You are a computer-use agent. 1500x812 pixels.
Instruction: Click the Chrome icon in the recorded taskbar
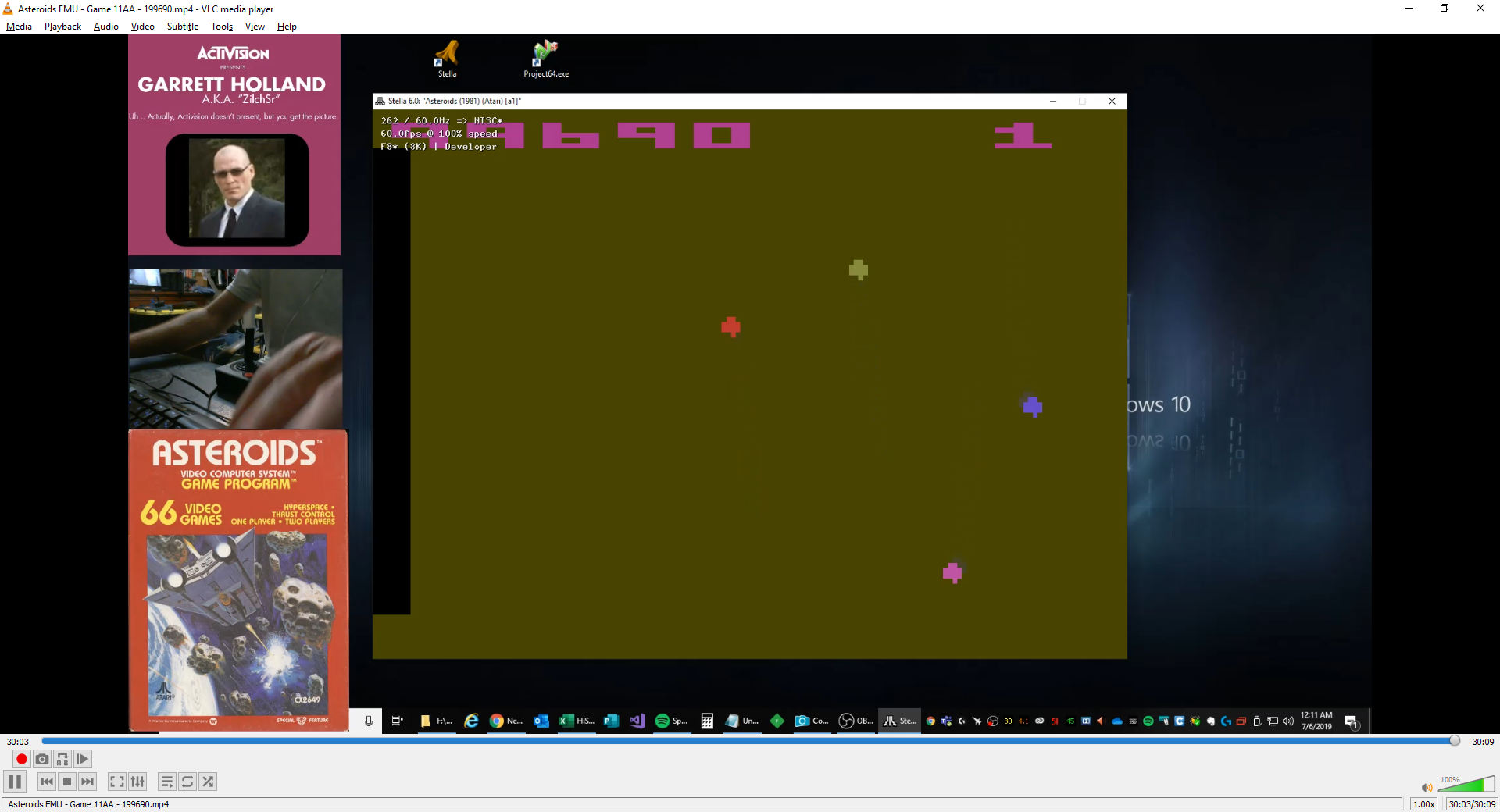(x=496, y=721)
